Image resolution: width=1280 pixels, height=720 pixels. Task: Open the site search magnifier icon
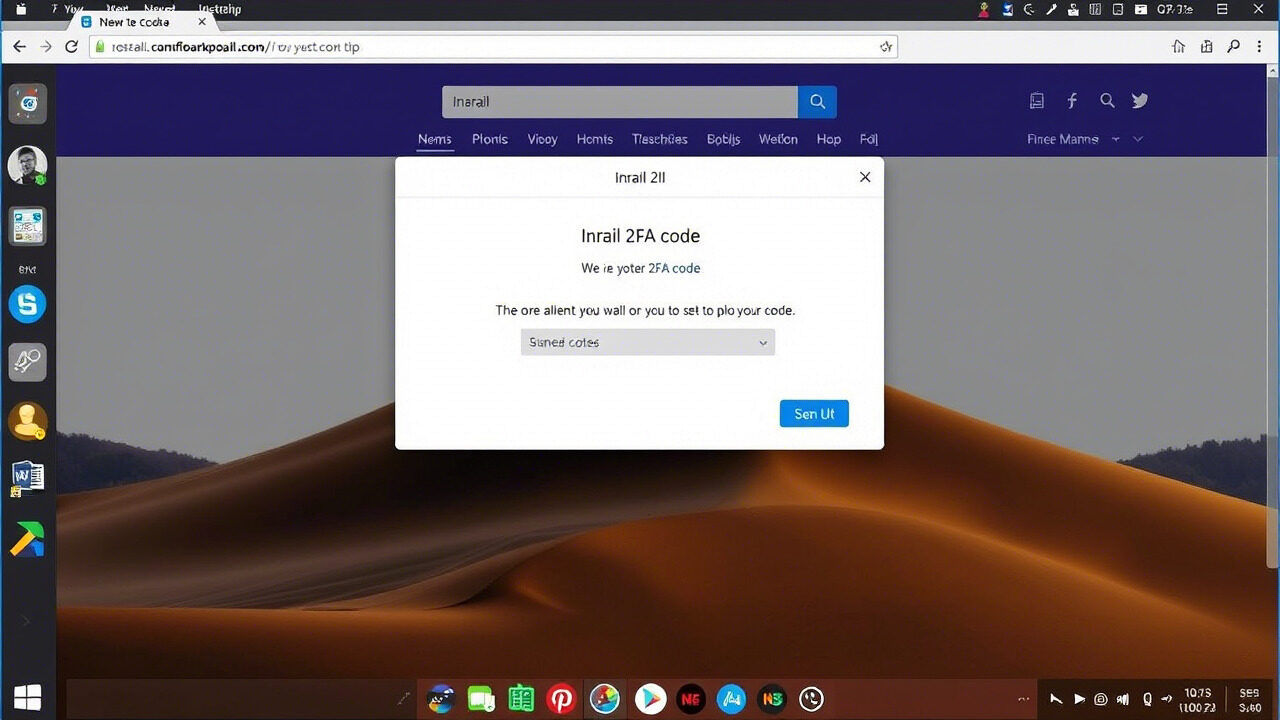click(x=1107, y=100)
